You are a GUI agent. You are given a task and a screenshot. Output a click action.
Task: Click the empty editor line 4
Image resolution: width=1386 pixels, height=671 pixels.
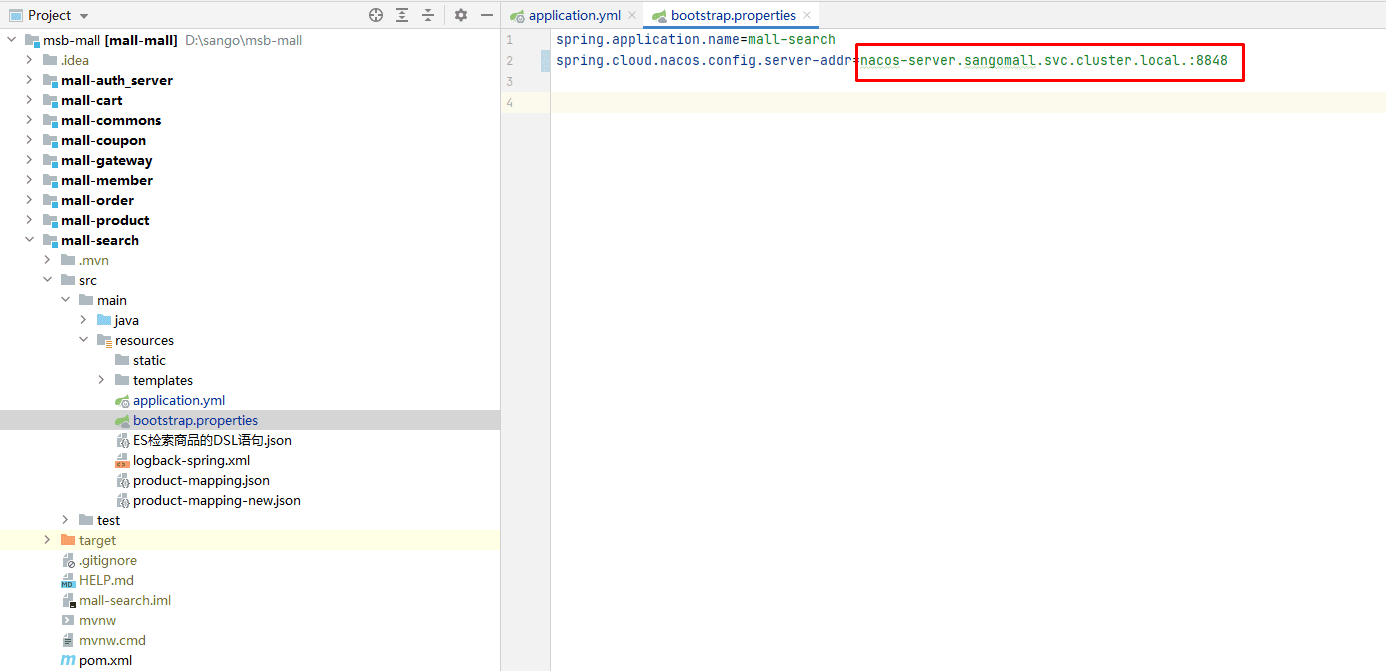[x=968, y=102]
